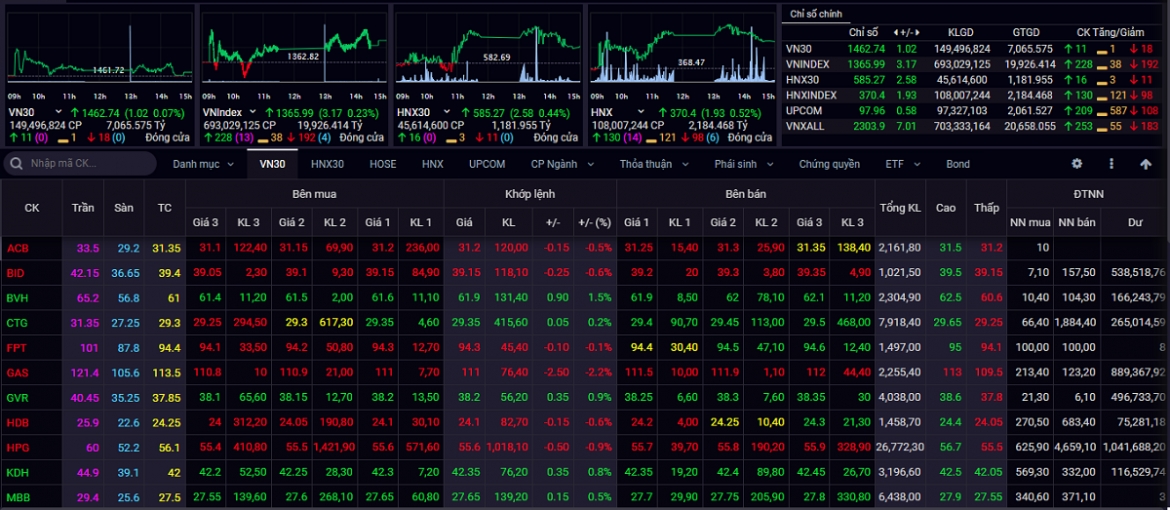The width and height of the screenshot is (1170, 510).
Task: Open the Phái sinh dropdown menu
Action: pyautogui.click(x=744, y=164)
